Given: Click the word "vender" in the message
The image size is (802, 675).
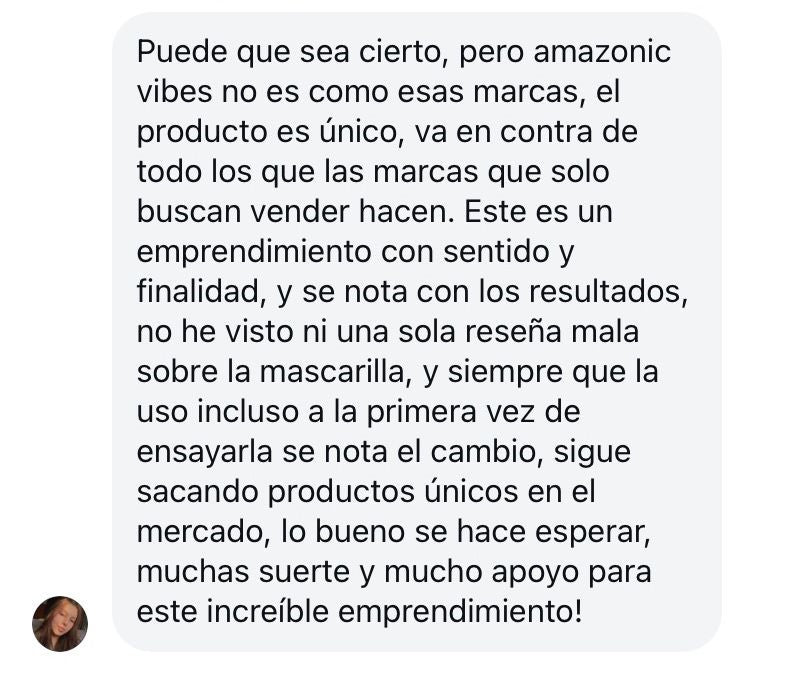Looking at the screenshot, I should tap(299, 212).
